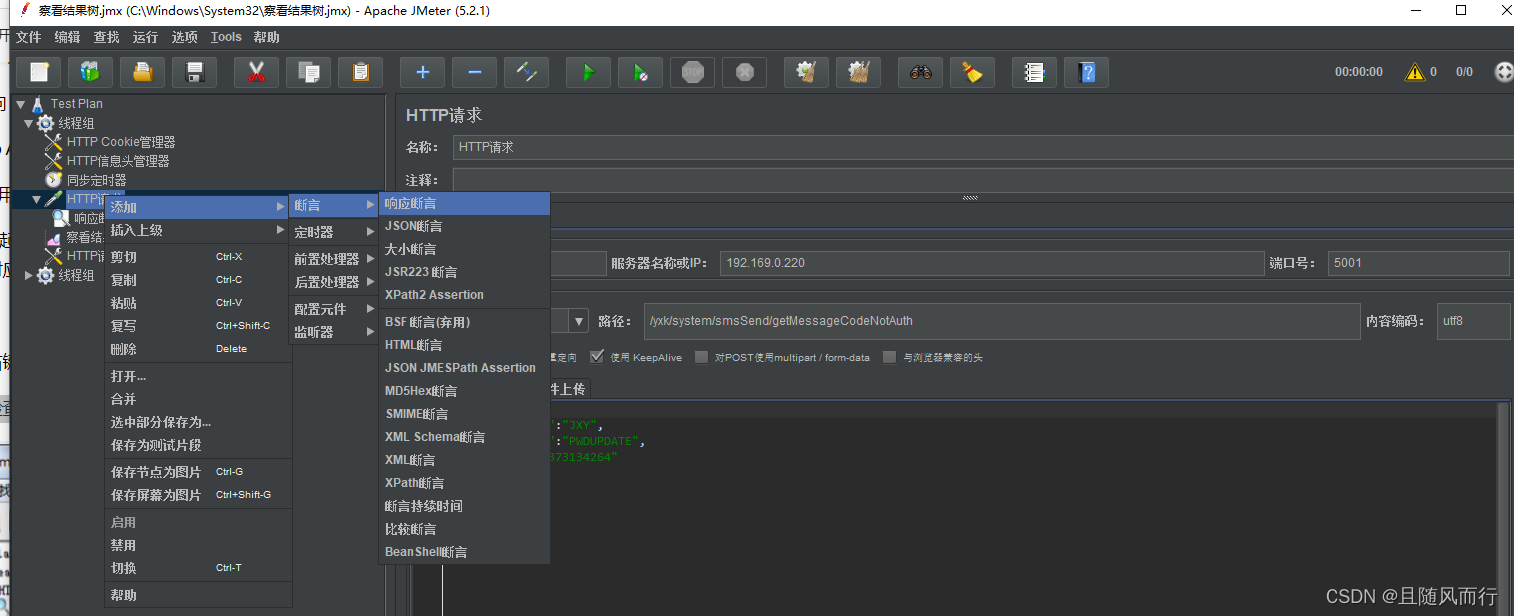This screenshot has width=1514, height=616.
Task: Click the Copy toolbar icon
Action: (x=309, y=72)
